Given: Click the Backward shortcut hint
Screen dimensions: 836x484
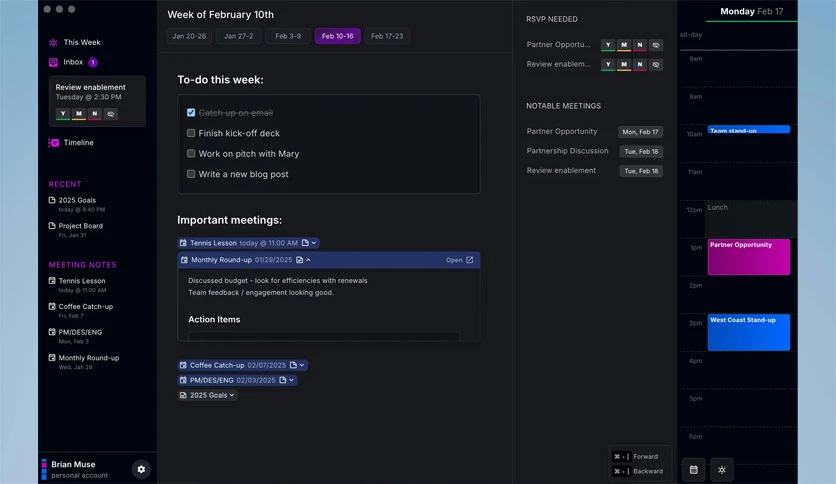Looking at the screenshot, I should coord(638,471).
